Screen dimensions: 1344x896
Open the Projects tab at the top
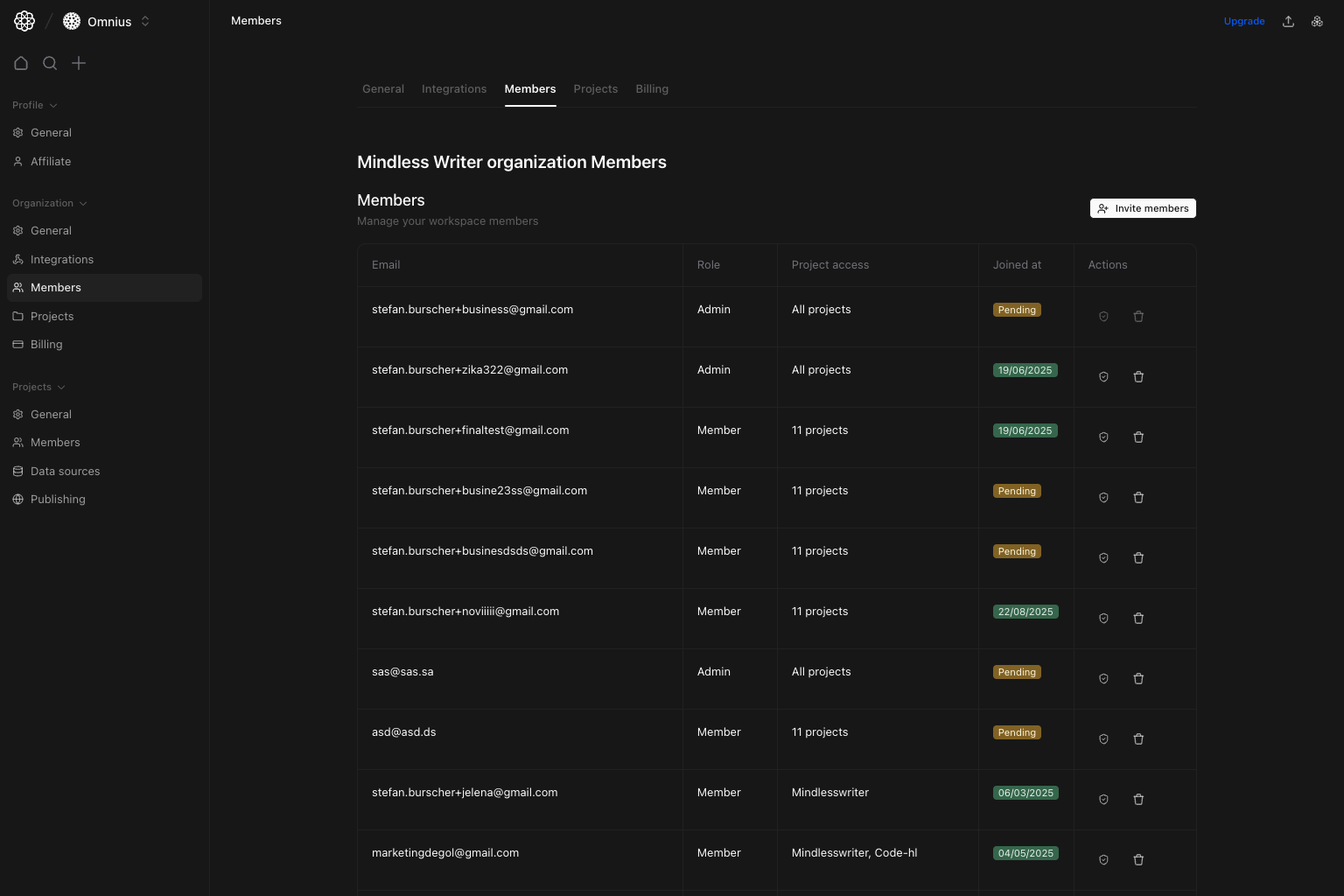tap(596, 88)
